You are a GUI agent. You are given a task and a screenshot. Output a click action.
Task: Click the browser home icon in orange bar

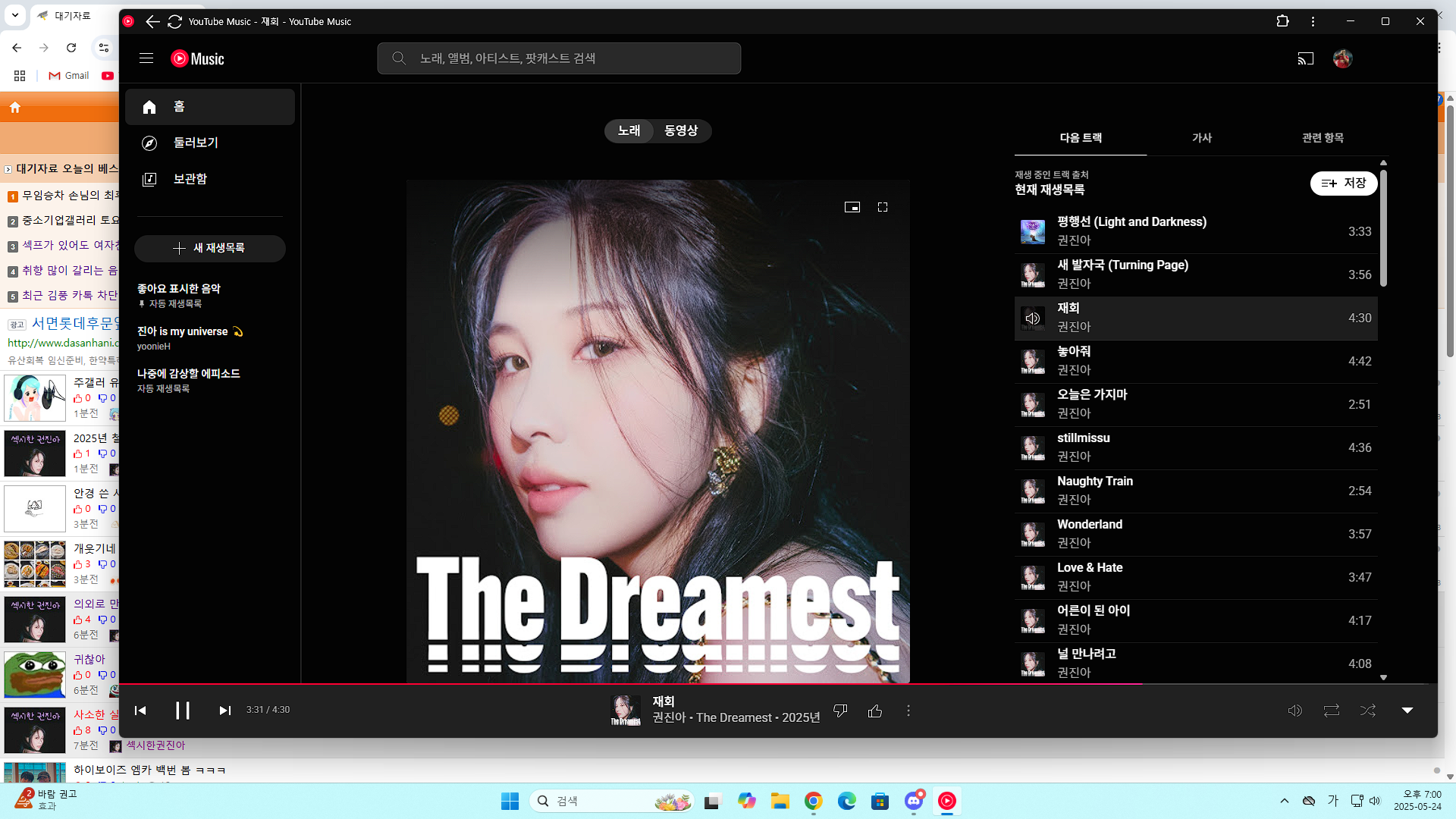click(x=15, y=108)
